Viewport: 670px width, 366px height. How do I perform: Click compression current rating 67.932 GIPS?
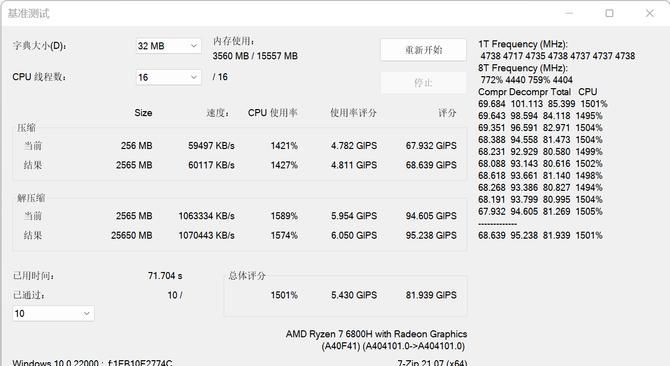click(x=431, y=146)
